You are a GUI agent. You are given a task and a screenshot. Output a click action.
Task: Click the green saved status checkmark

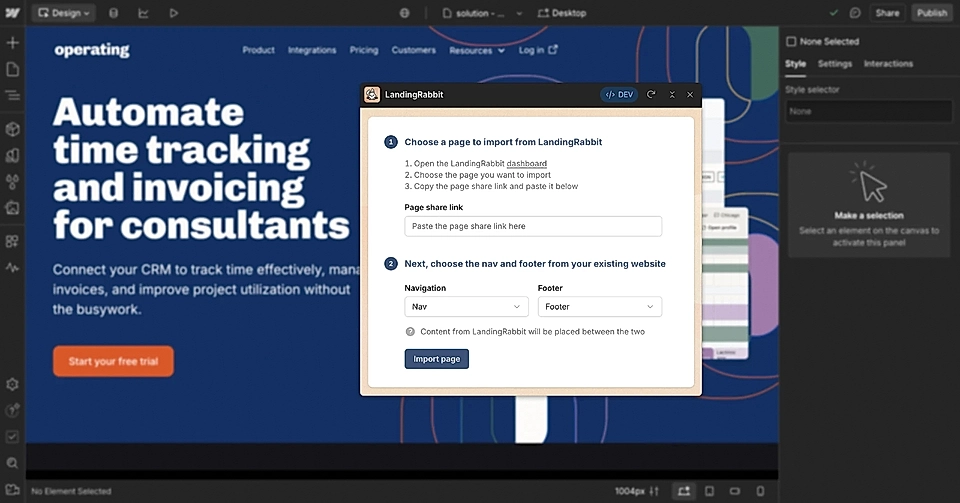[x=834, y=13]
